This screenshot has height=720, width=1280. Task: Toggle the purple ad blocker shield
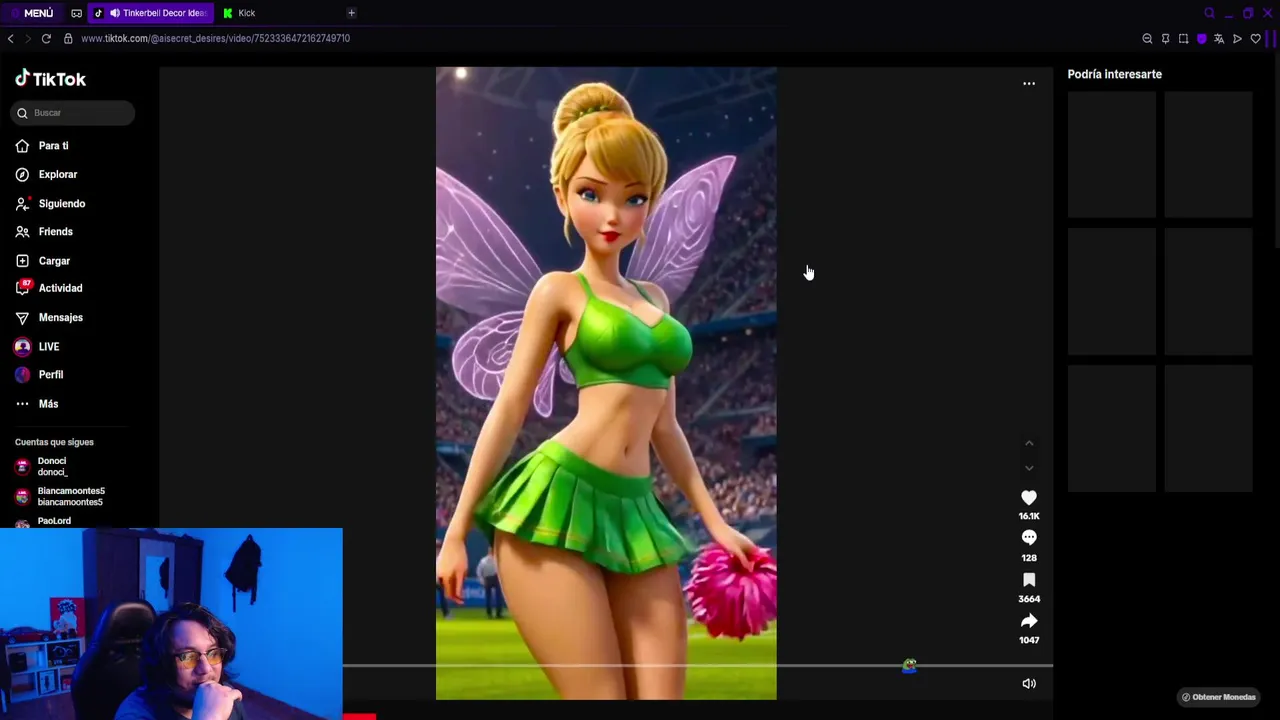point(1201,39)
